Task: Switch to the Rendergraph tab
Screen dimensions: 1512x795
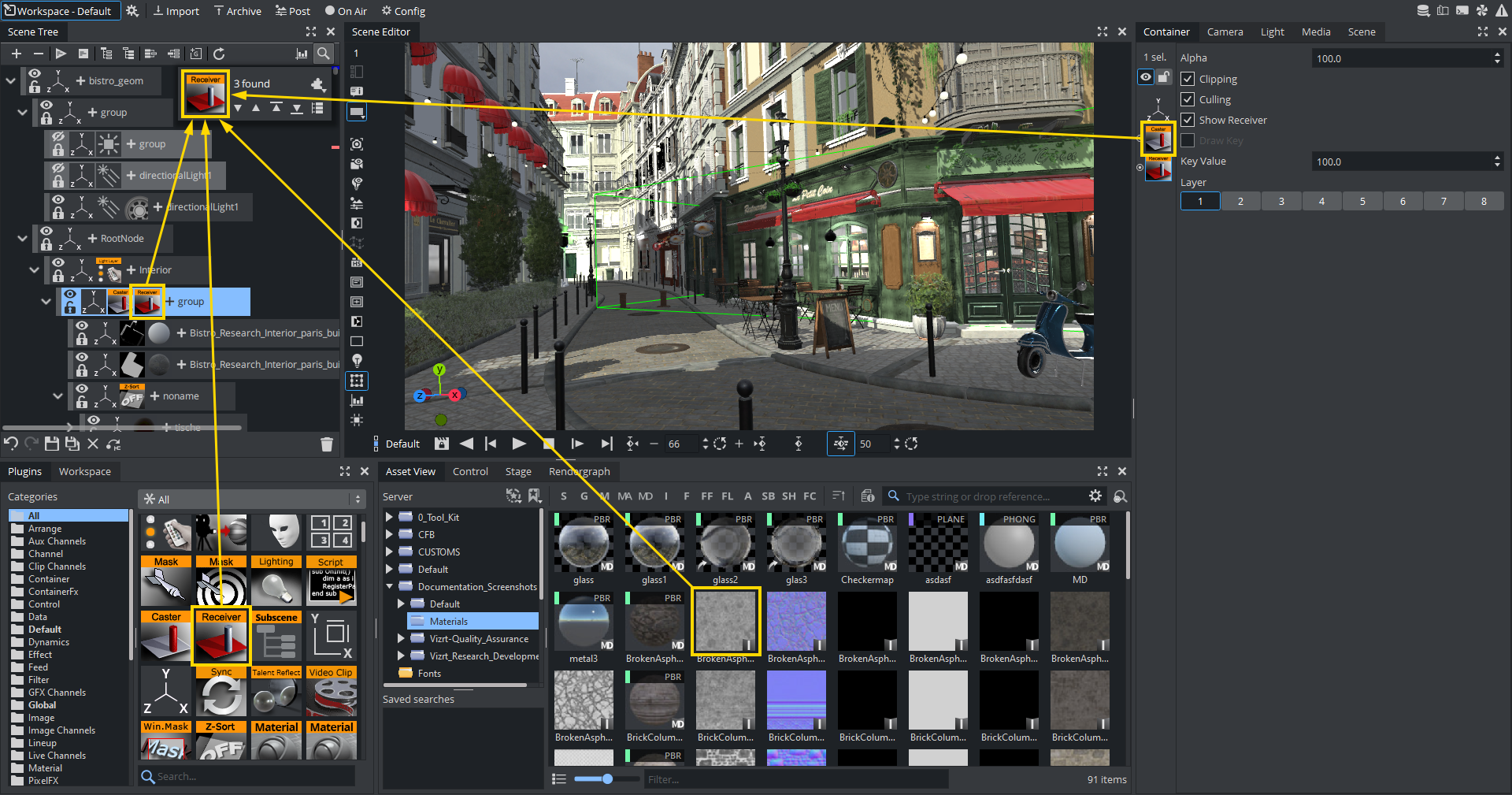Action: [x=580, y=471]
